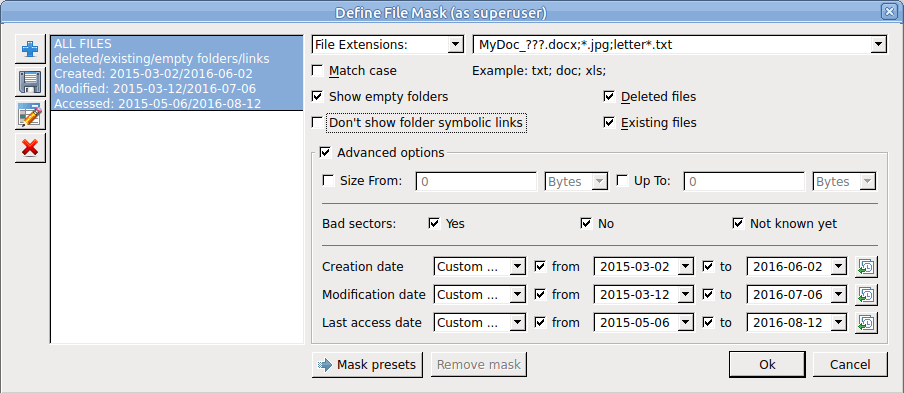Open the Last access date Custom dropdown

click(x=480, y=323)
